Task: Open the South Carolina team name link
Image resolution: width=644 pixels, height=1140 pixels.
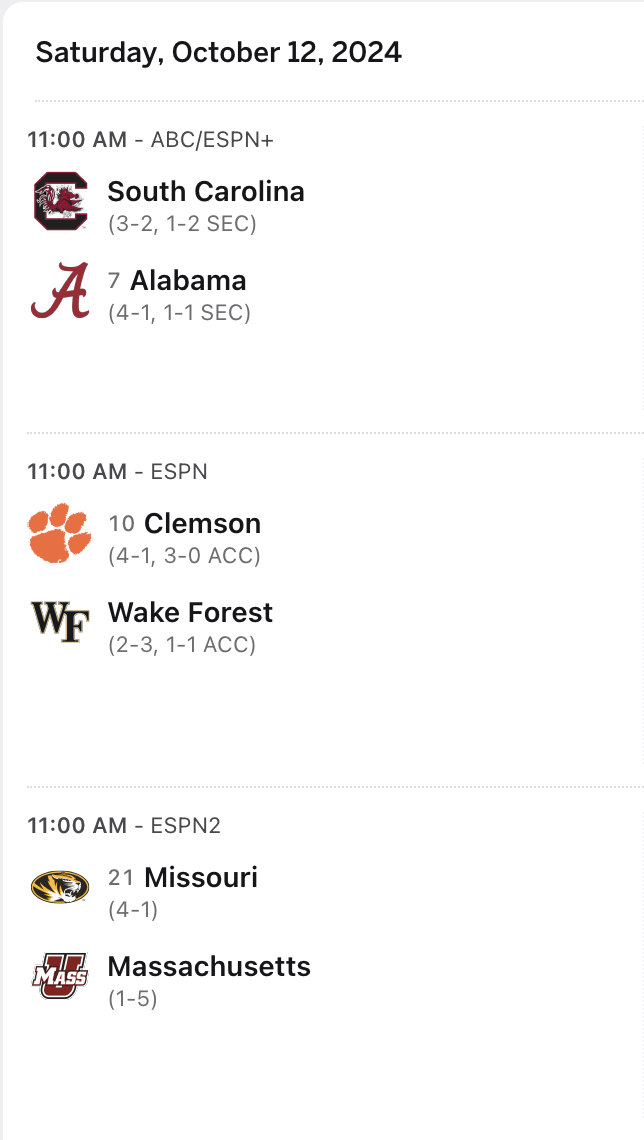Action: click(206, 191)
